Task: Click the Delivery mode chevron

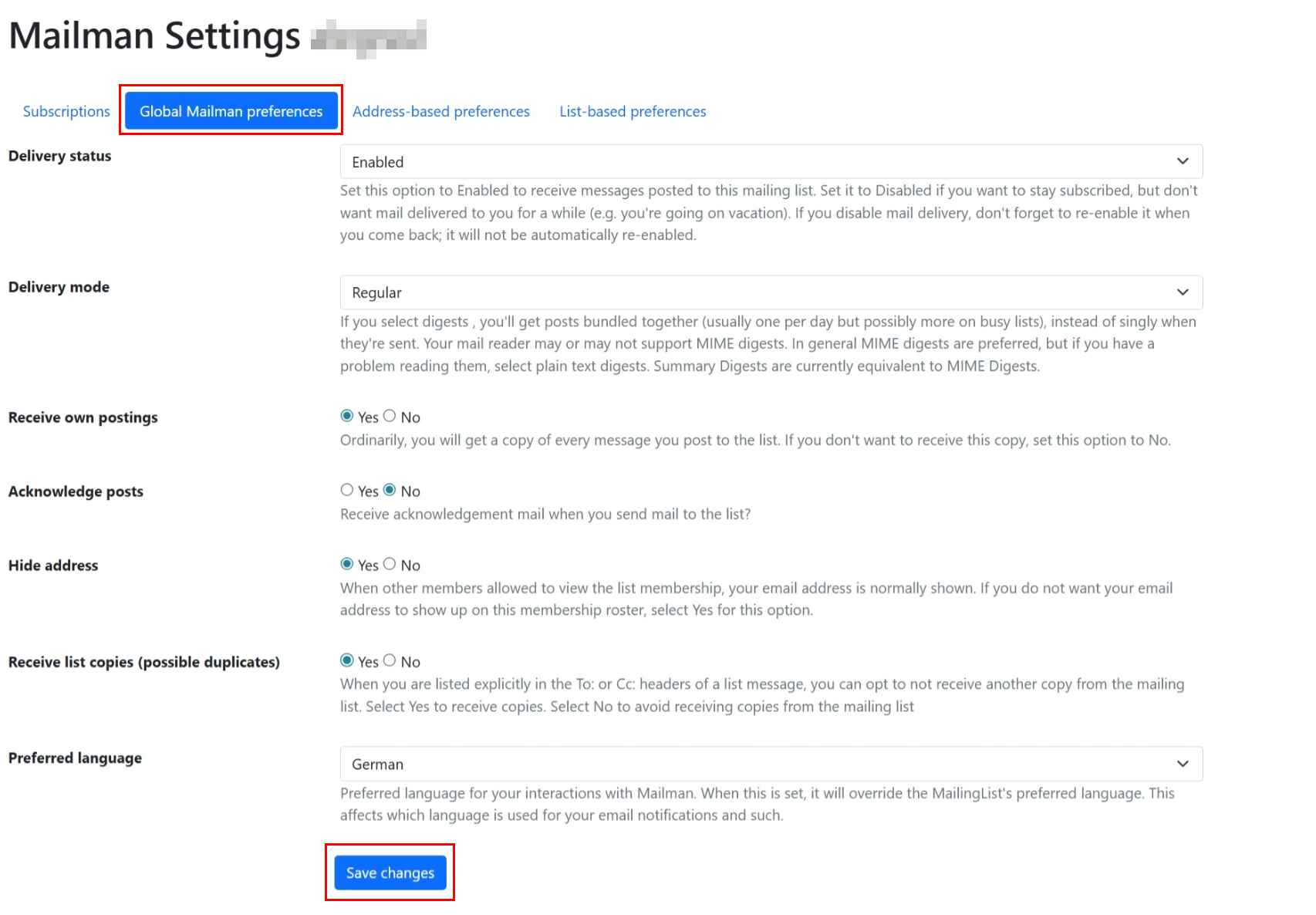Action: click(x=1183, y=292)
